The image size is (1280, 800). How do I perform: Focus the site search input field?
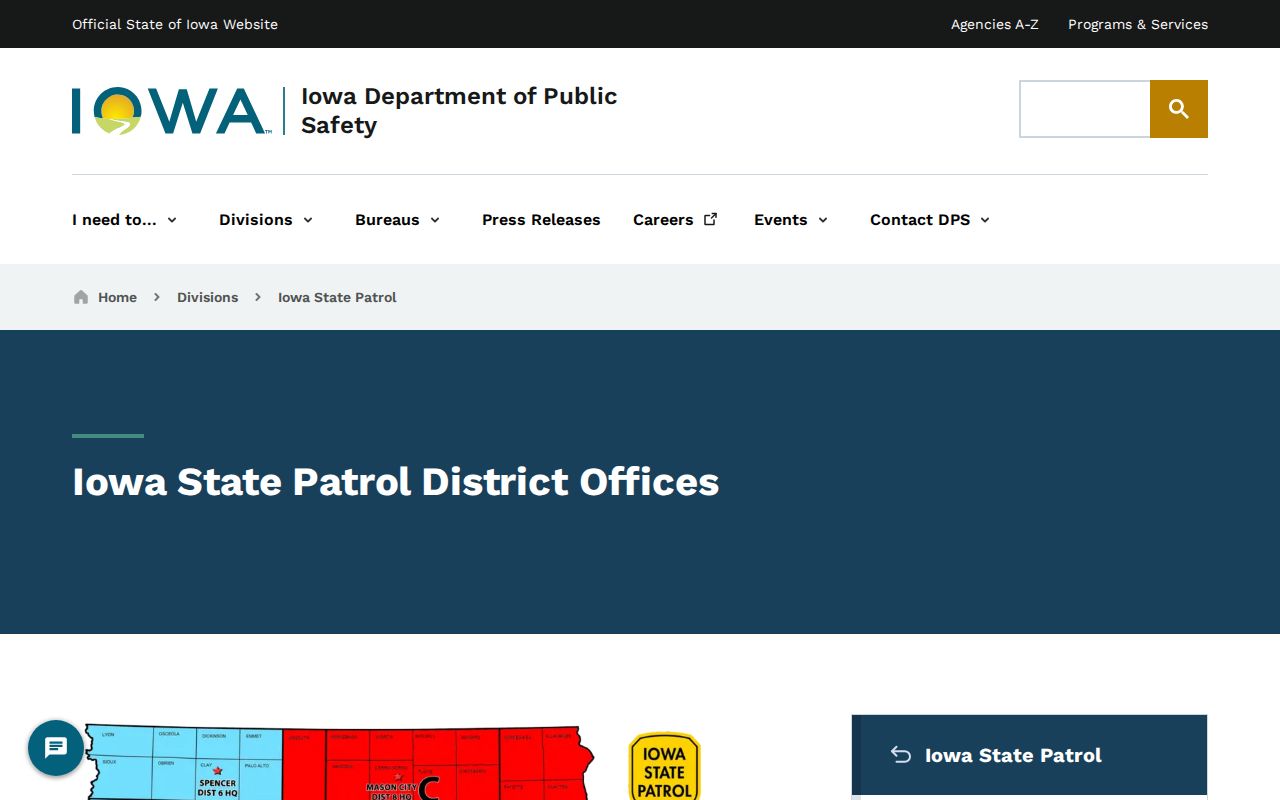(x=1085, y=109)
